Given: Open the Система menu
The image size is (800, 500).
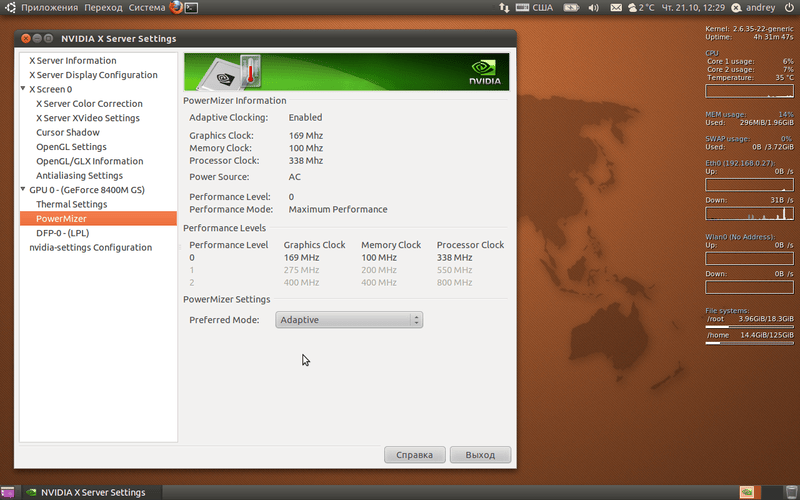Looking at the screenshot, I should (x=146, y=7).
